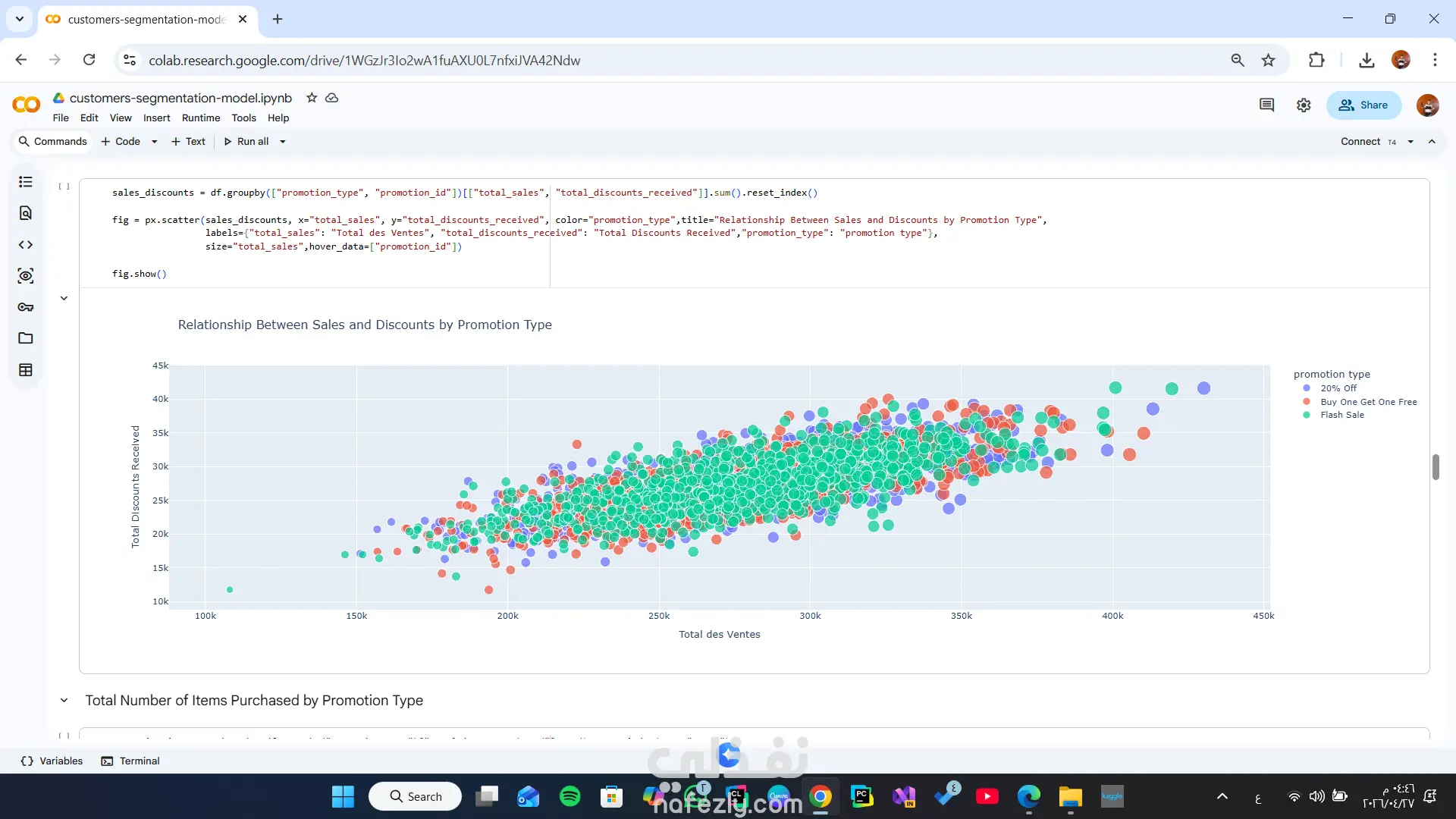Open the File menu

pos(61,118)
